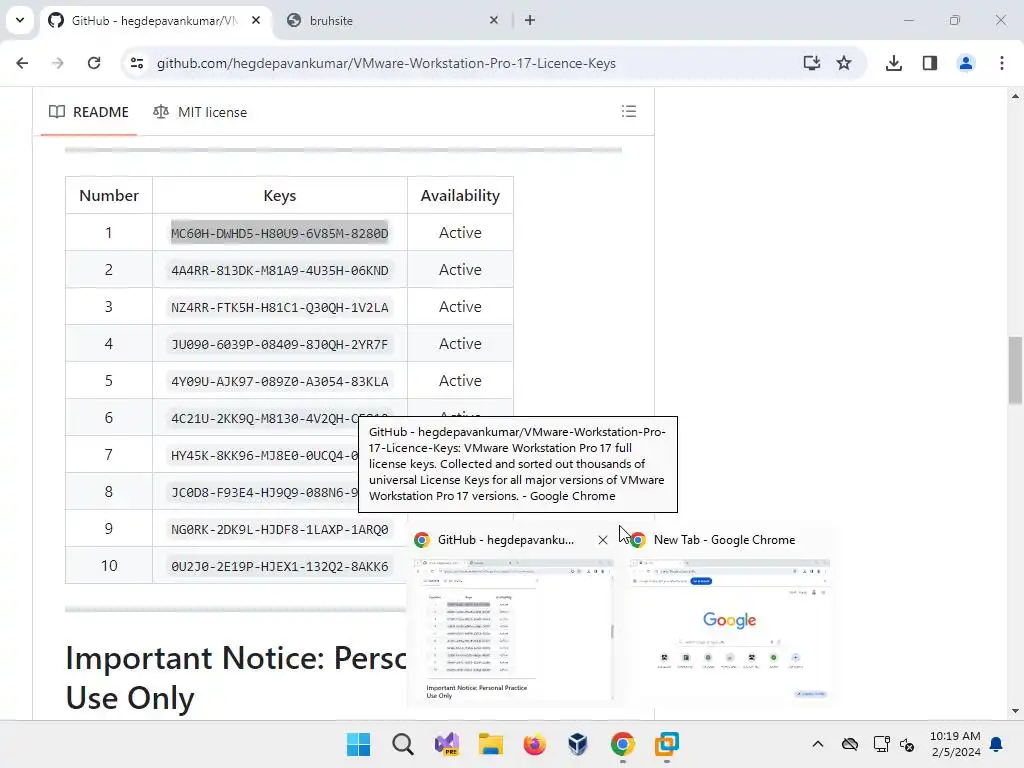Open the GitHub window thumbnail preview

point(514,630)
